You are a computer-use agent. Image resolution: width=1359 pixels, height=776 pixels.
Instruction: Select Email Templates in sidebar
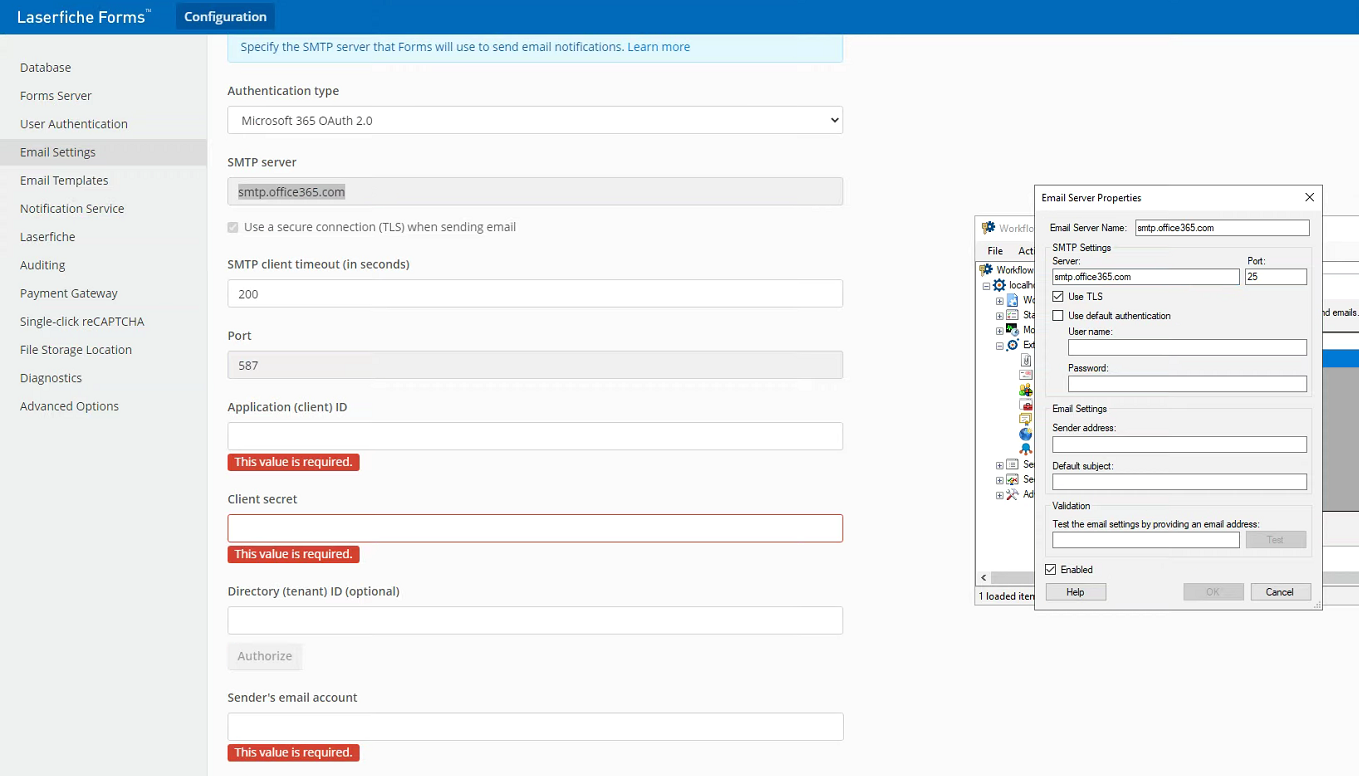(64, 181)
